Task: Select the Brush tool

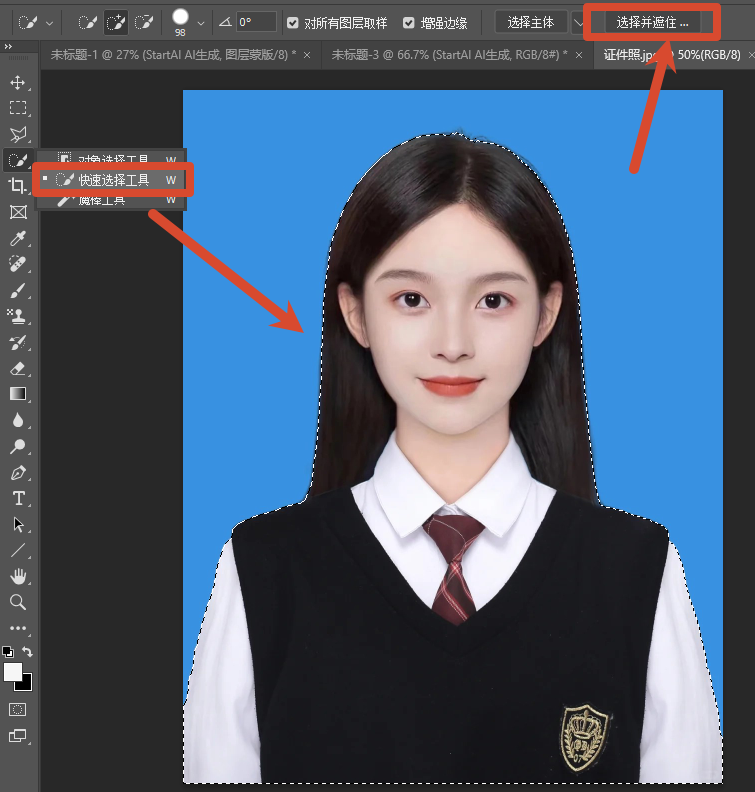Action: pos(18,290)
